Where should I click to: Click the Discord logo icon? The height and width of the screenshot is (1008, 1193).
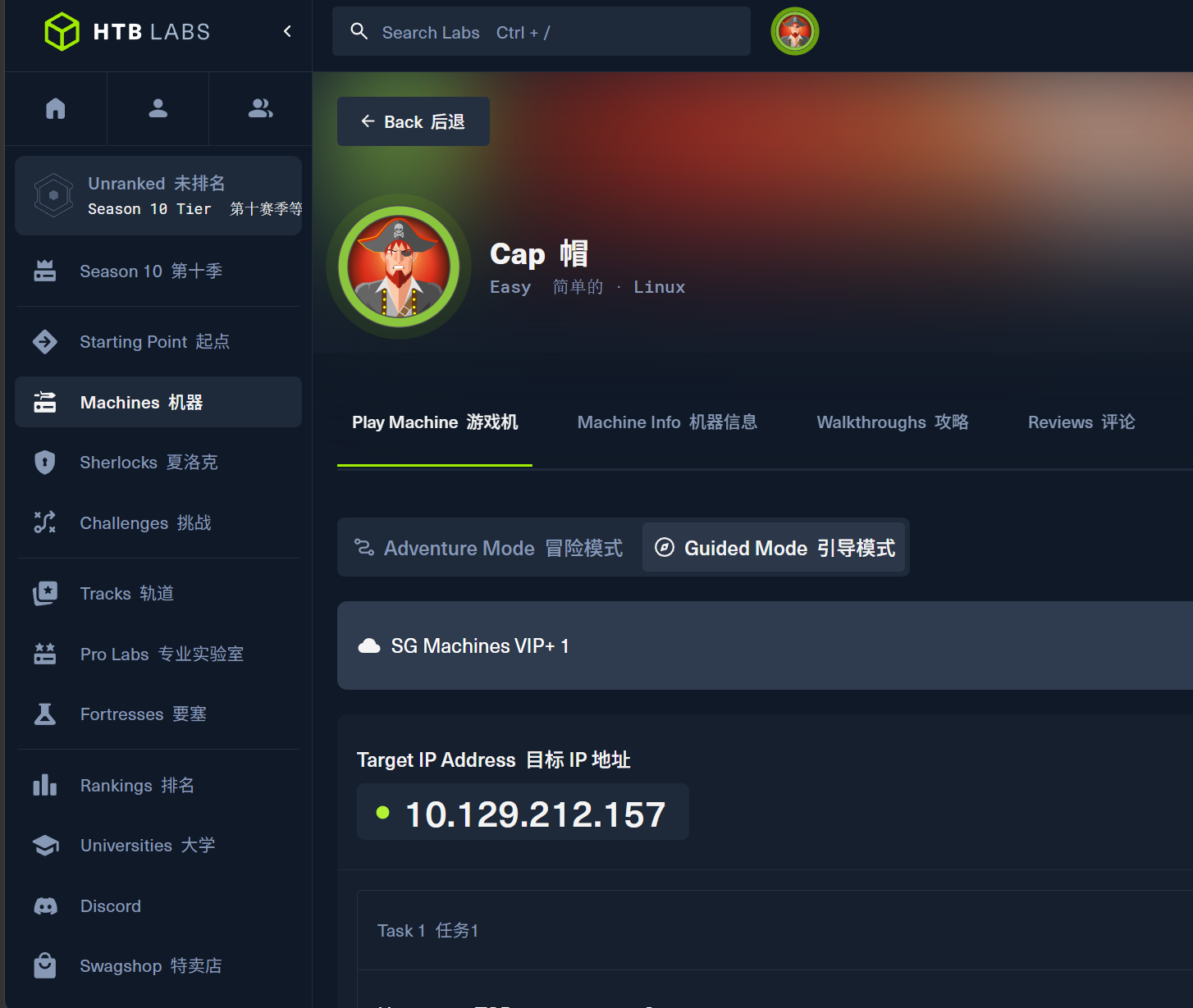[x=45, y=906]
